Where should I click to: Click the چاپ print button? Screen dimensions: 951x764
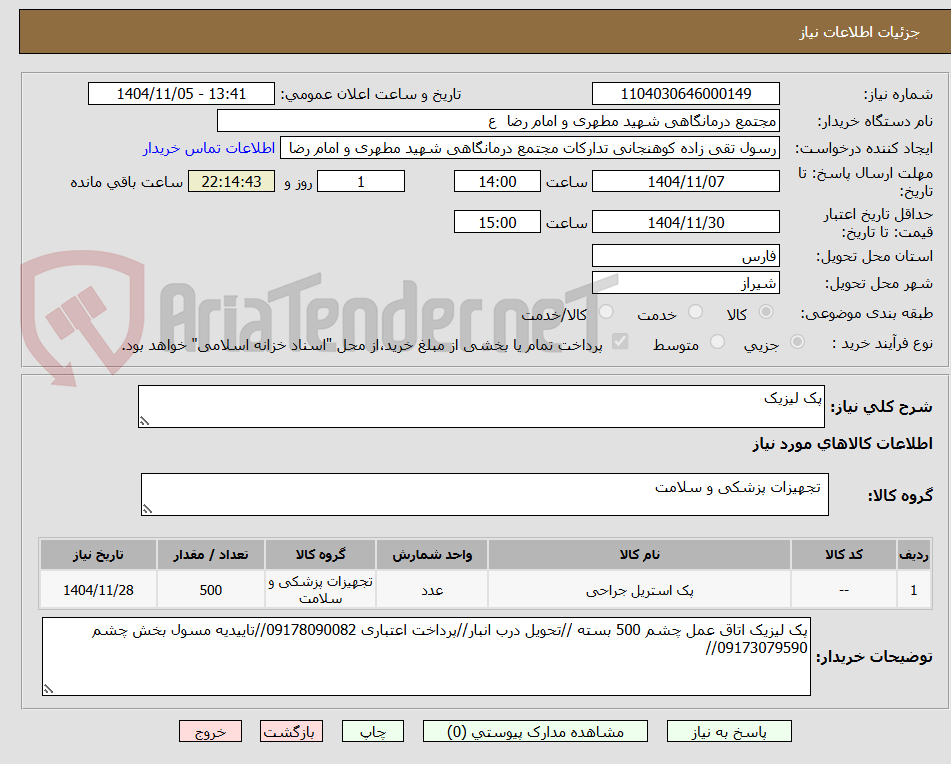click(x=372, y=732)
